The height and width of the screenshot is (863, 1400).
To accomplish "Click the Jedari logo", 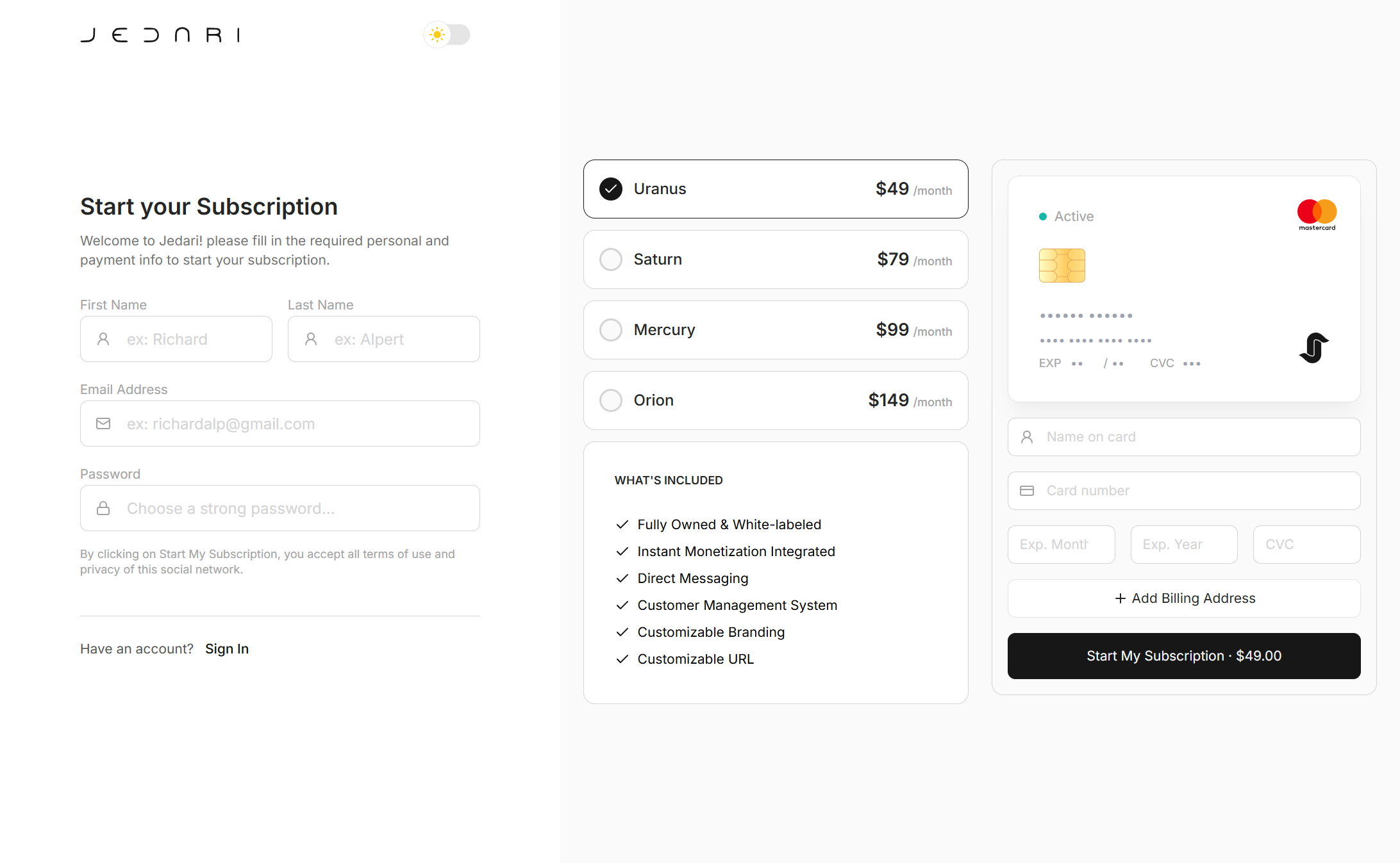I will click(x=160, y=35).
